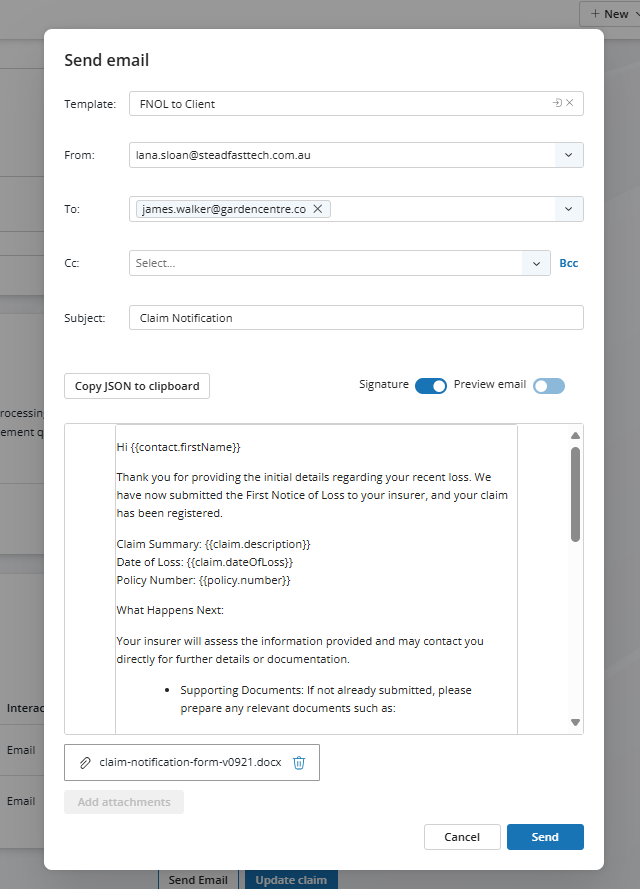Viewport: 640px width, 889px height.
Task: Clear the FNOL to Client template
Action: tap(570, 103)
